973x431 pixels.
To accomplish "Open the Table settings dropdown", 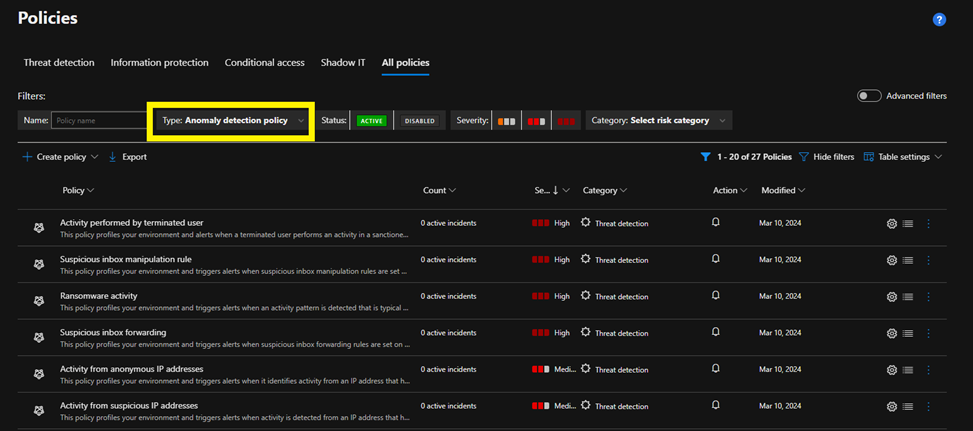I will (903, 157).
